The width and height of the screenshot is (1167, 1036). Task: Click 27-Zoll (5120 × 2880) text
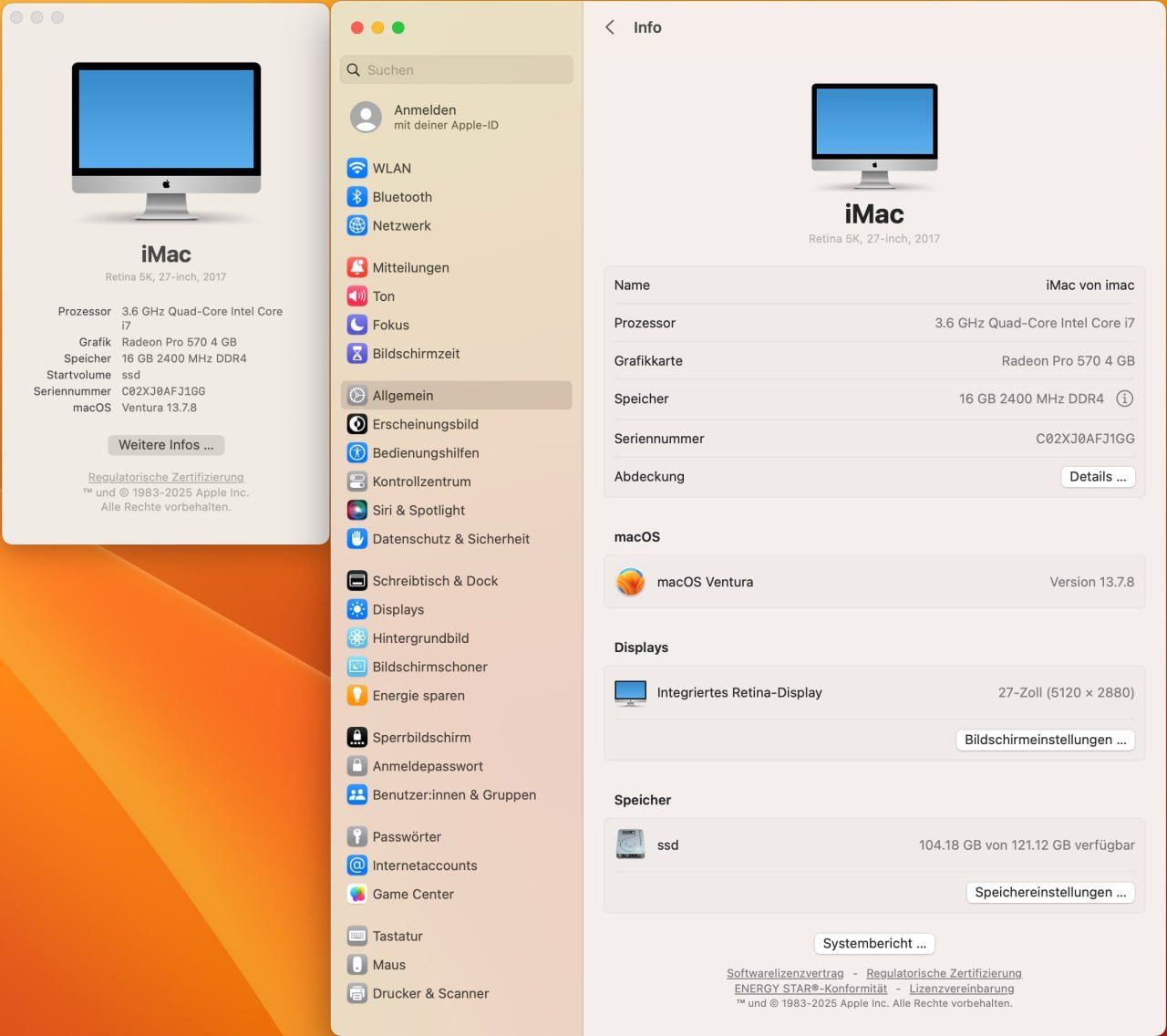1066,692
